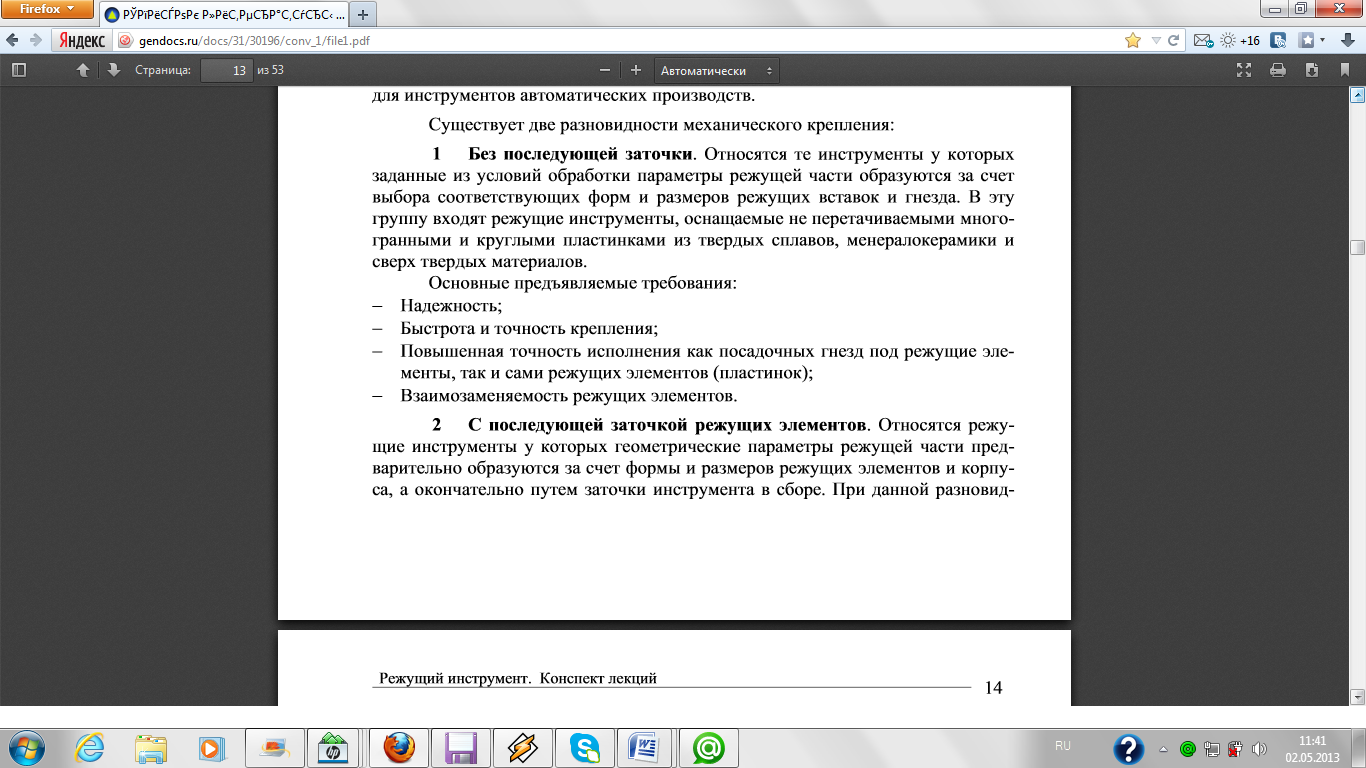Switch to Firefox in the taskbar
Screen dimensions: 1366x768
tap(399, 747)
